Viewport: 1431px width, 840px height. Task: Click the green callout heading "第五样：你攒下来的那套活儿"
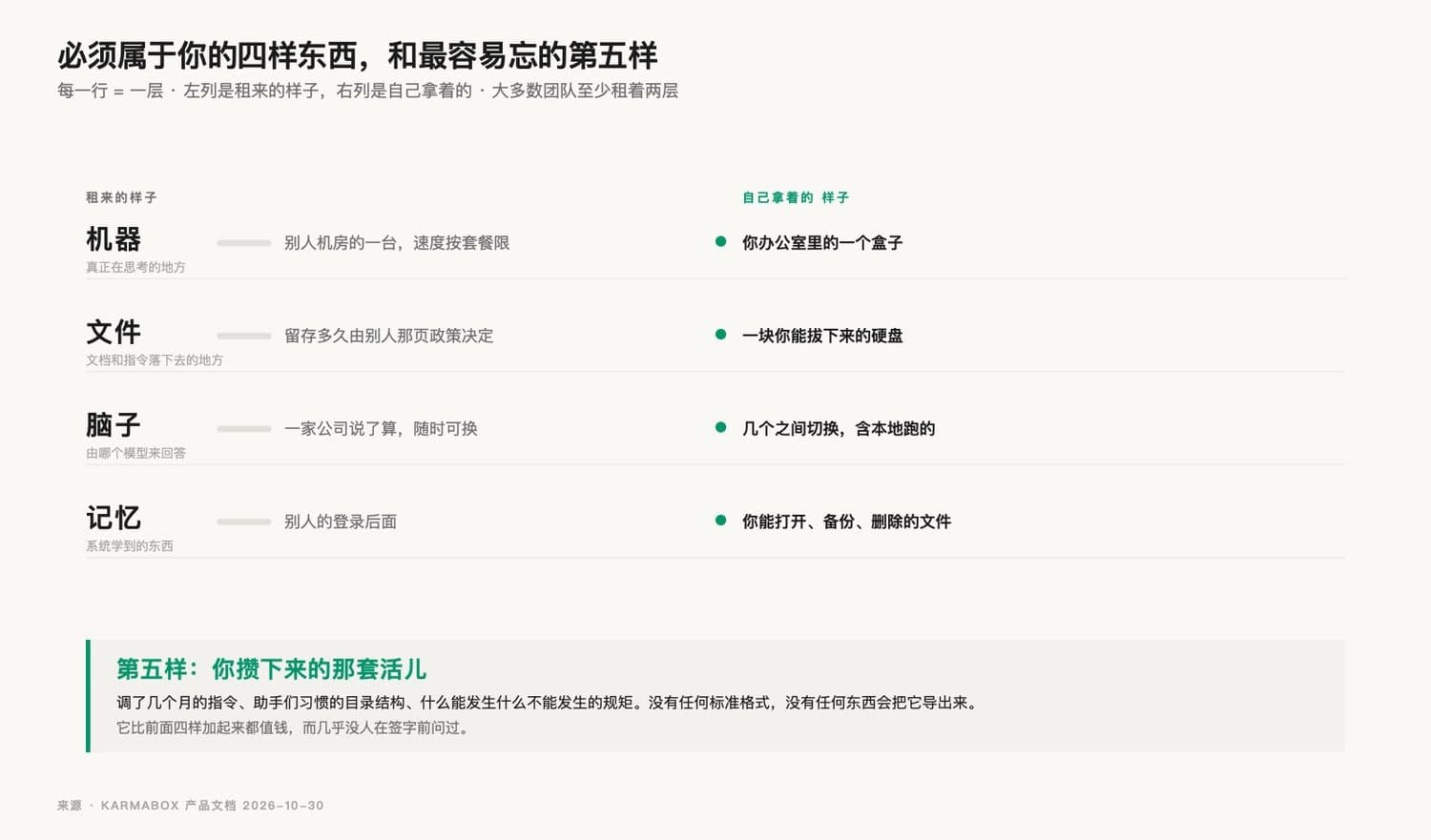coord(271,669)
